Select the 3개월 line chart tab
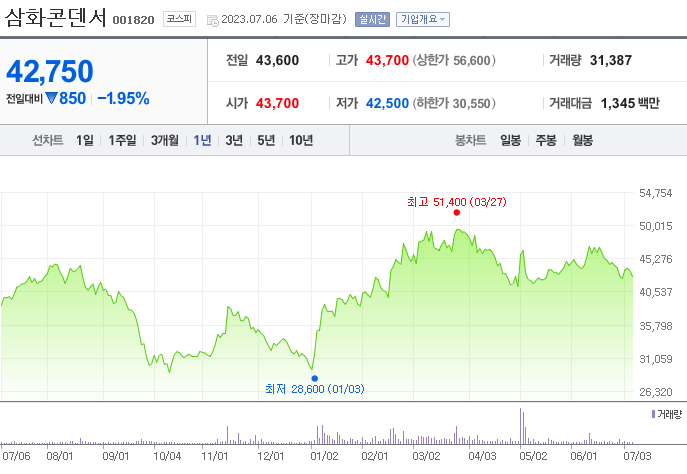687x474 pixels. click(x=165, y=140)
